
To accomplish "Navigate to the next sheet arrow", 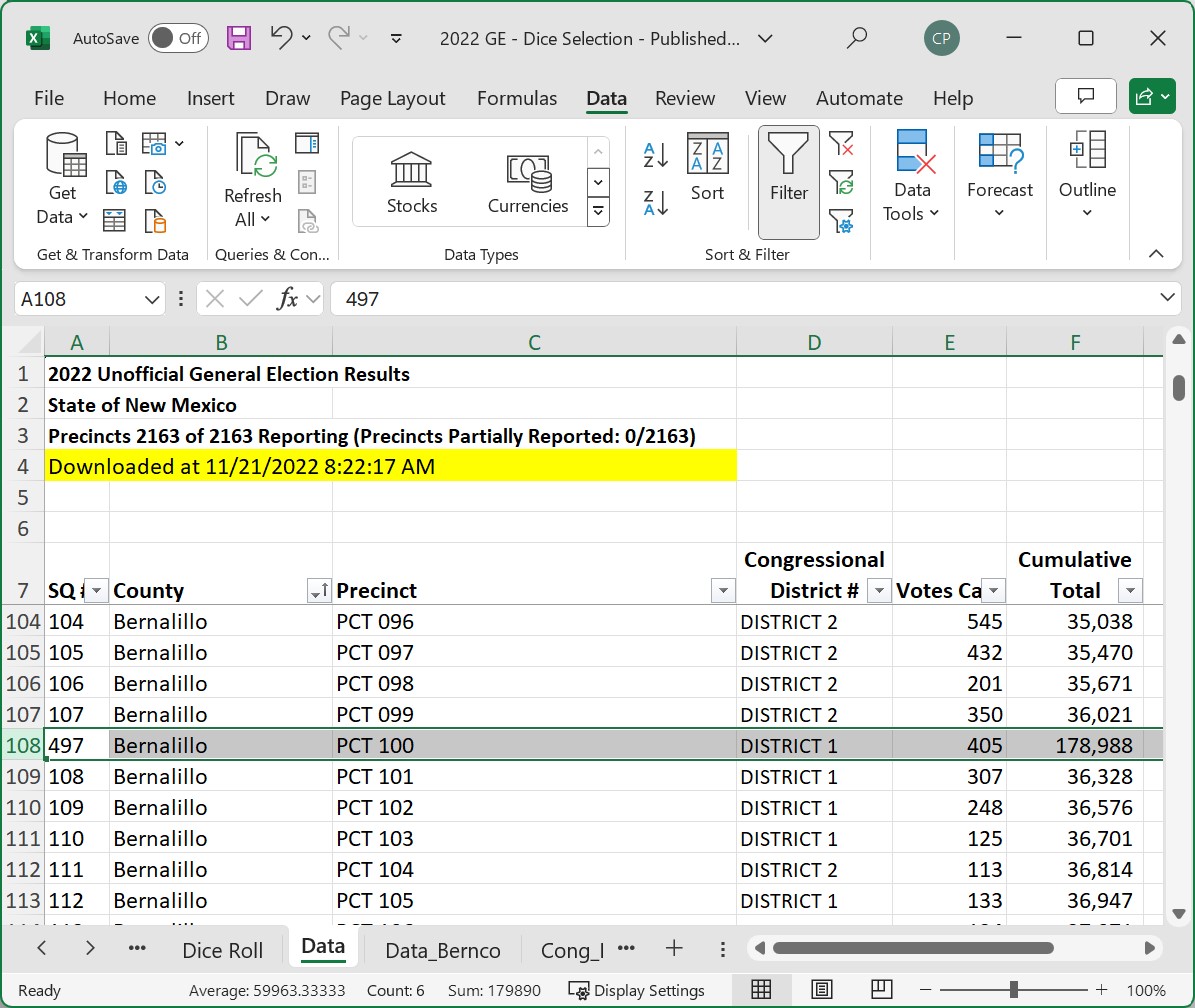I will coord(90,948).
